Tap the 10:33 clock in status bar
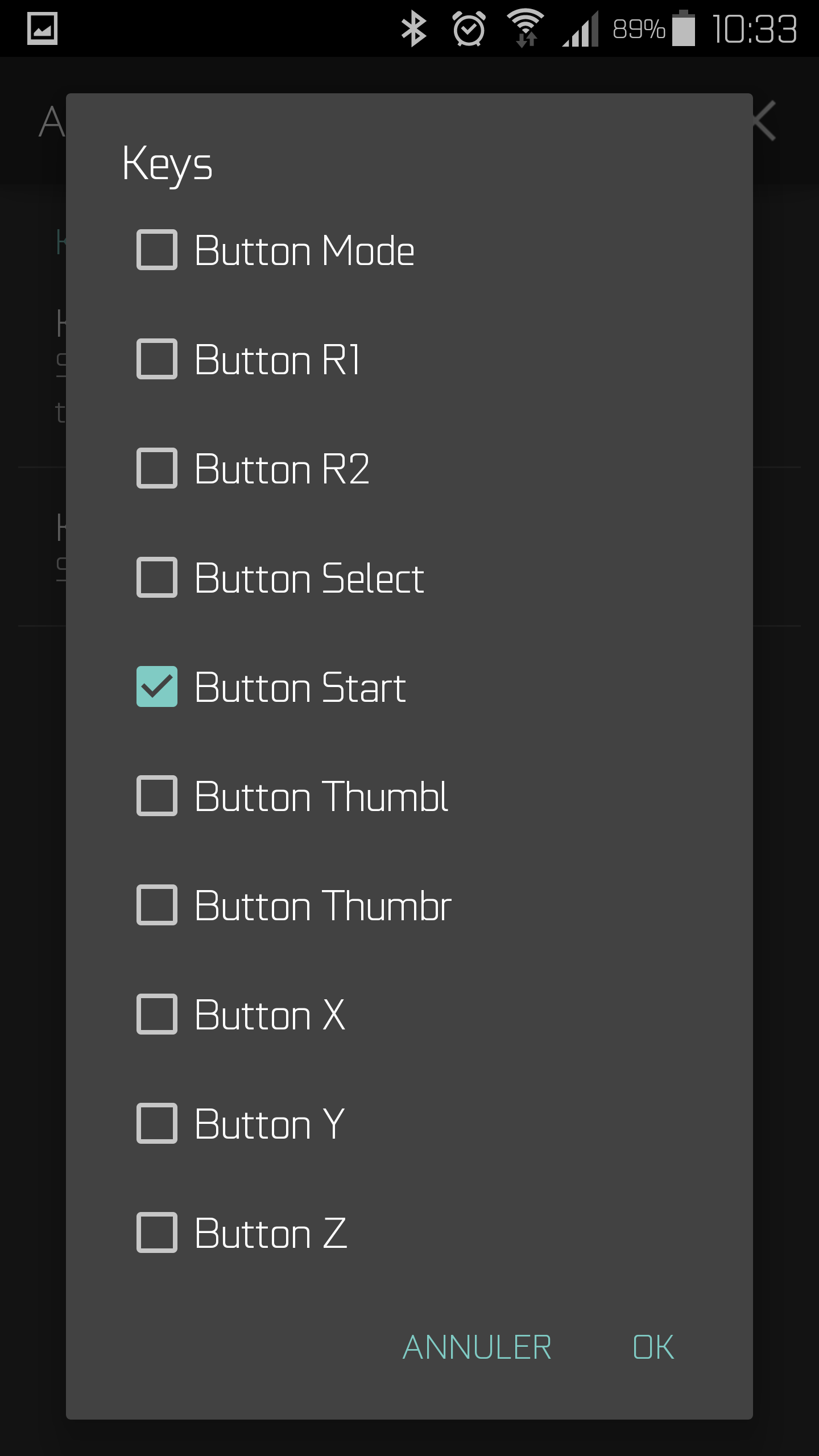The height and width of the screenshot is (1456, 819). tap(754, 28)
